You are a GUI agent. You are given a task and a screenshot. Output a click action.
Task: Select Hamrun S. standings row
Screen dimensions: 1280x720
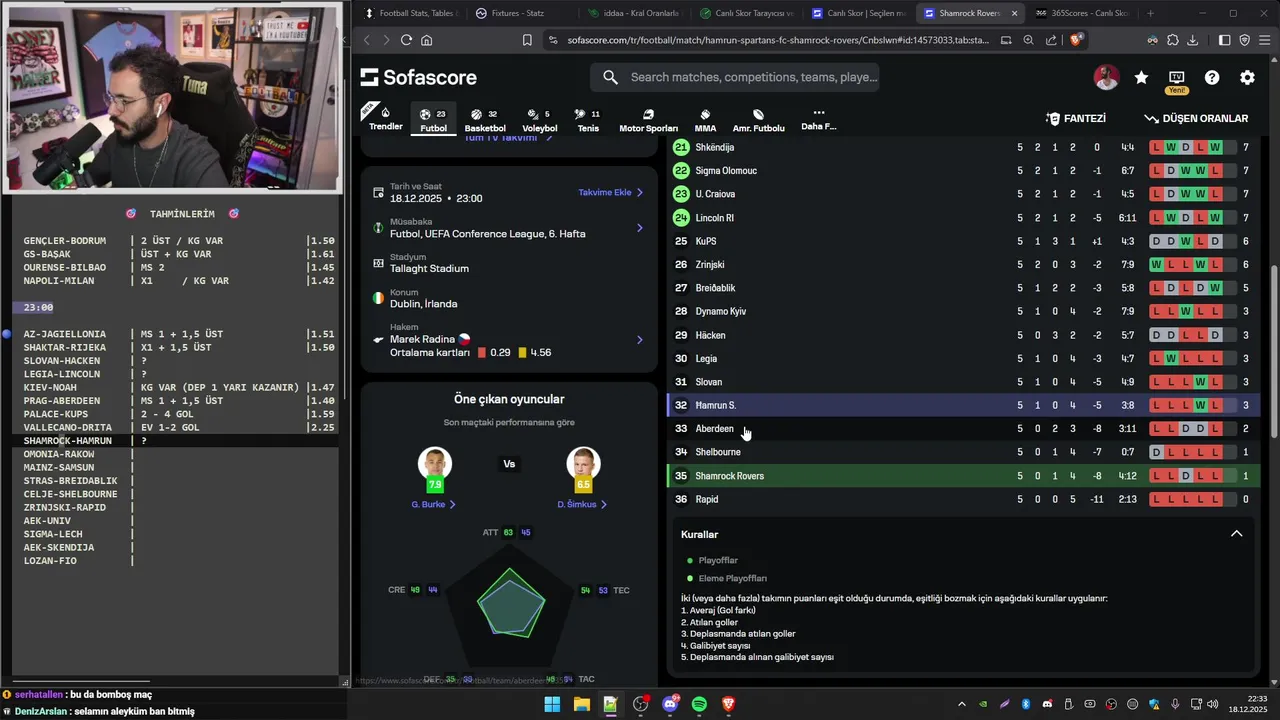[962, 405]
